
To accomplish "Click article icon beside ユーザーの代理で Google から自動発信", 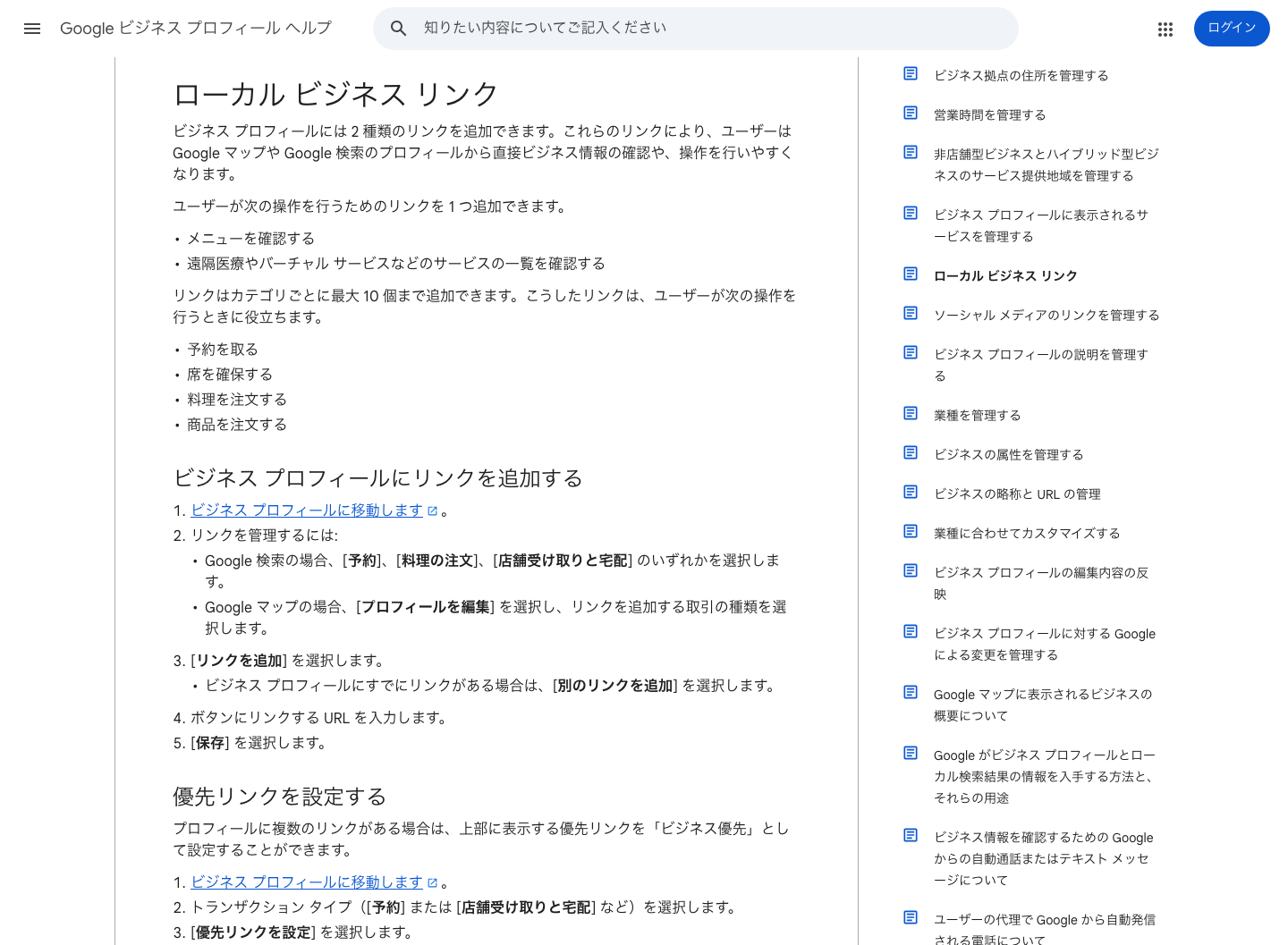I will (x=911, y=917).
